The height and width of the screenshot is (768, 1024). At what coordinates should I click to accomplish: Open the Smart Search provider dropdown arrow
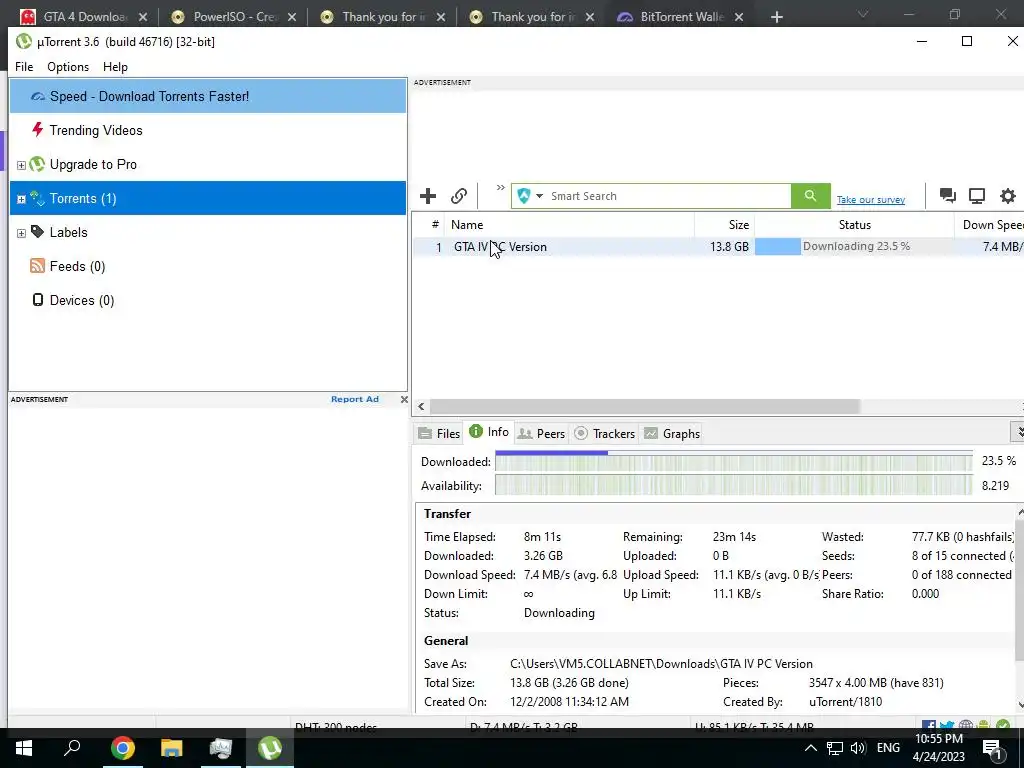(539, 196)
